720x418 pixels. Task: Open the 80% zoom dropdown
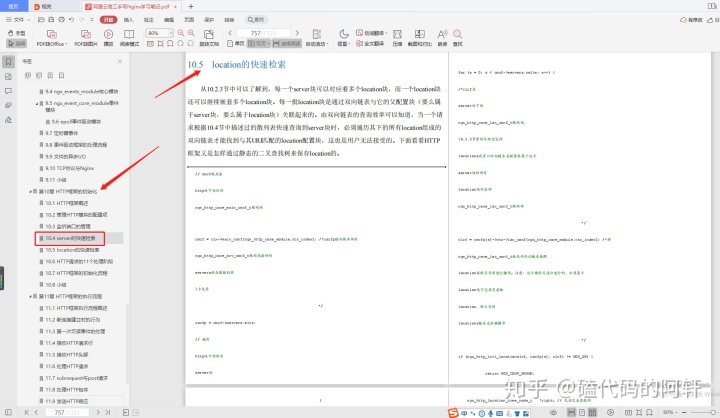point(159,33)
